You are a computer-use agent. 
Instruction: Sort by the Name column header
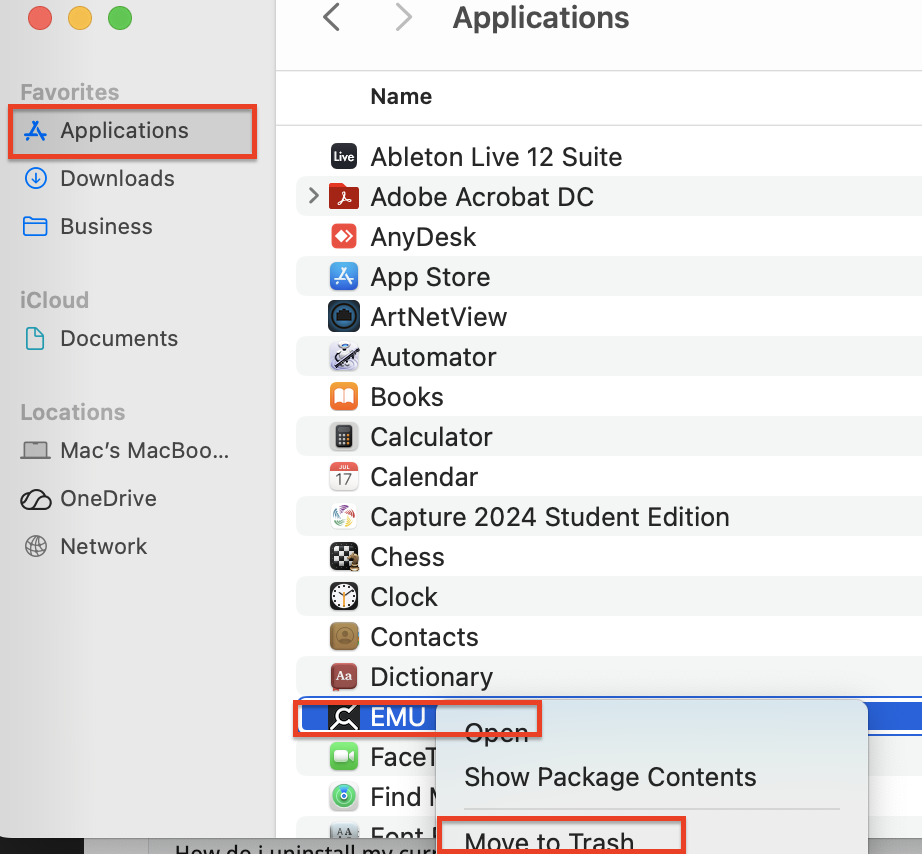point(401,96)
